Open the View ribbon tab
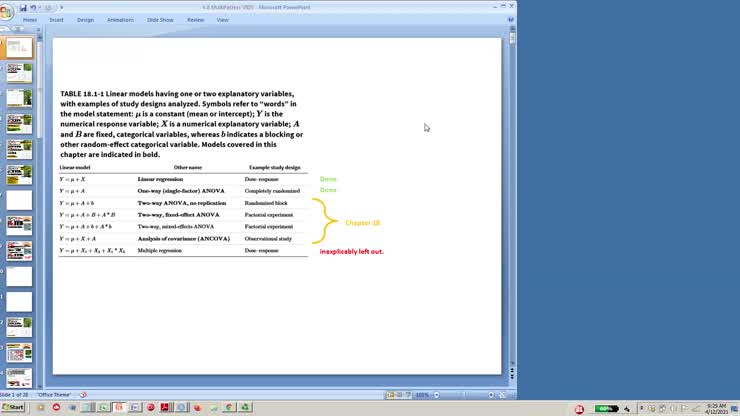This screenshot has width=740, height=416. point(222,20)
